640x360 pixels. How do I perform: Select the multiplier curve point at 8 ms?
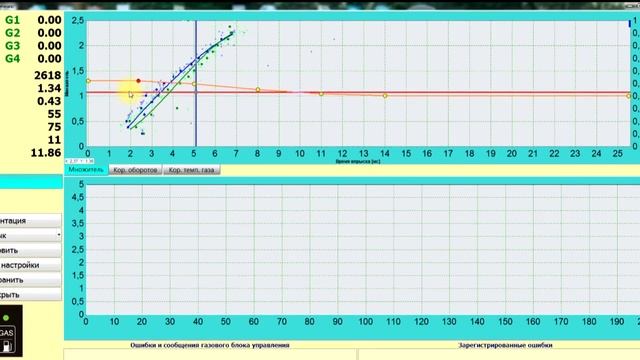tap(258, 89)
